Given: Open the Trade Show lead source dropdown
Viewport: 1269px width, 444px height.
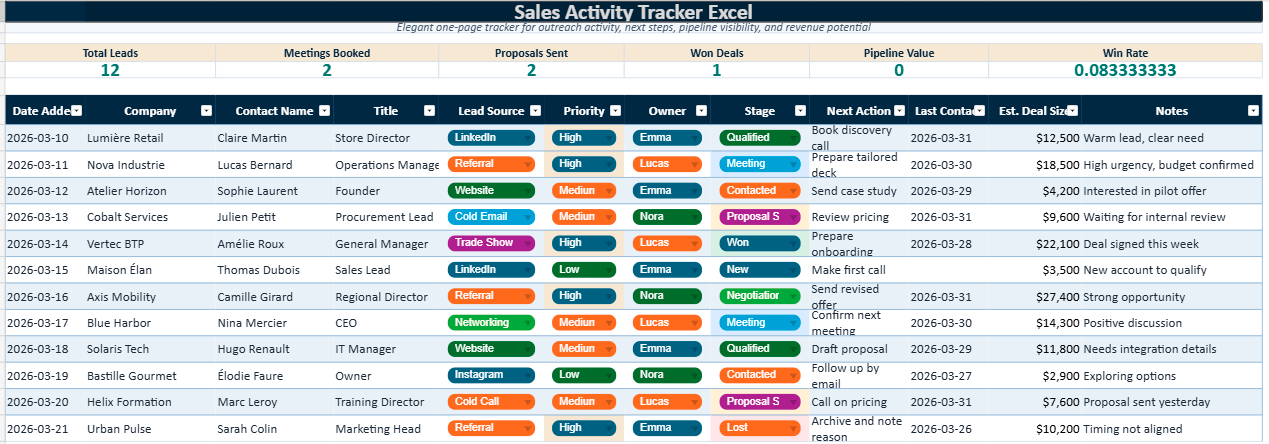Looking at the screenshot, I should click(527, 243).
